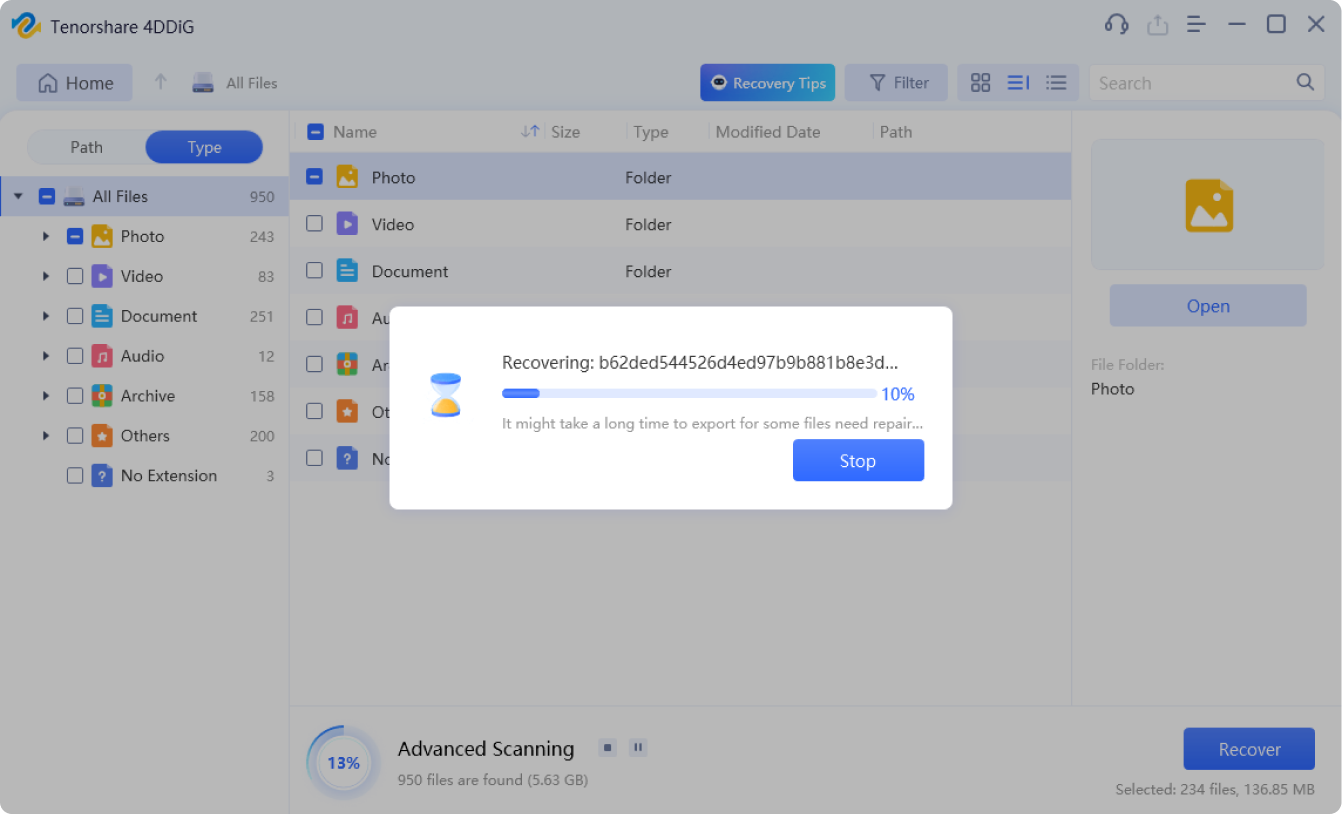Open the hamburger menu icon
This screenshot has height=814, width=1342.
pyautogui.click(x=1196, y=25)
